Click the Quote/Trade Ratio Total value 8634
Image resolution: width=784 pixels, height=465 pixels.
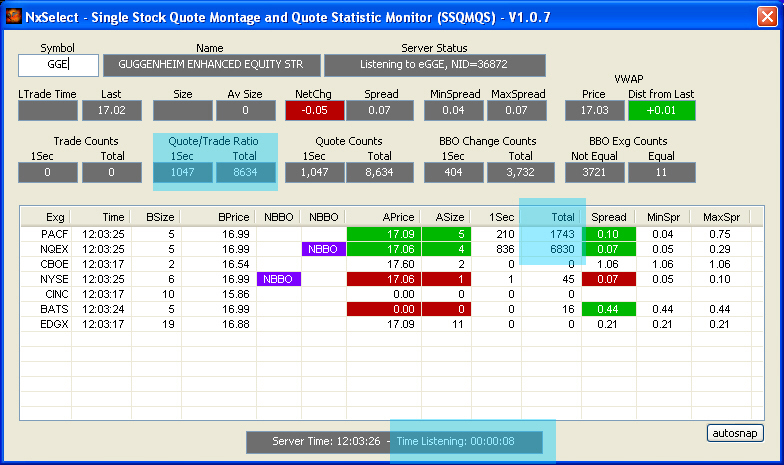coord(246,172)
